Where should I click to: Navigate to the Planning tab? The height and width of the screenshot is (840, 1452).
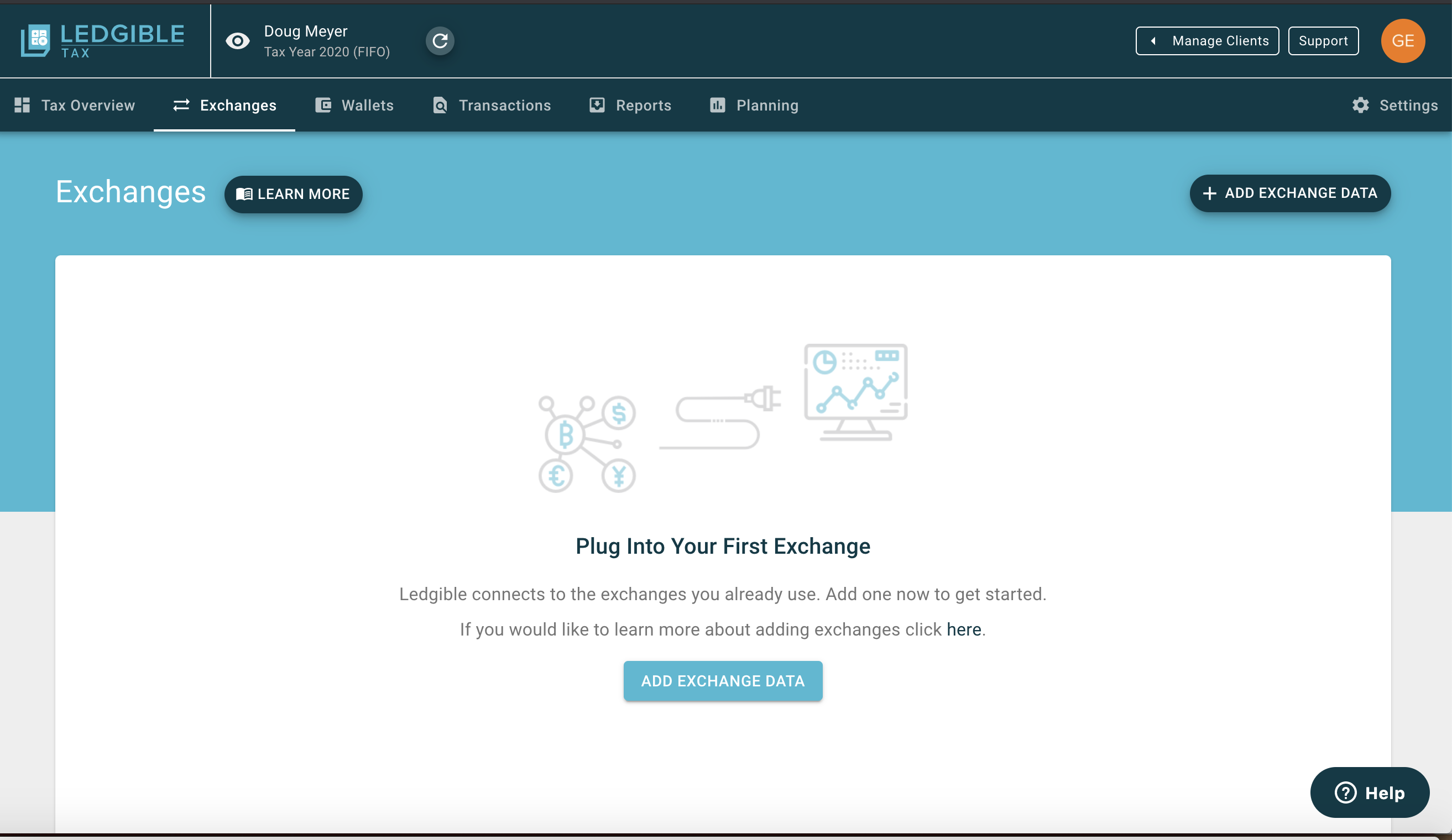tap(754, 106)
